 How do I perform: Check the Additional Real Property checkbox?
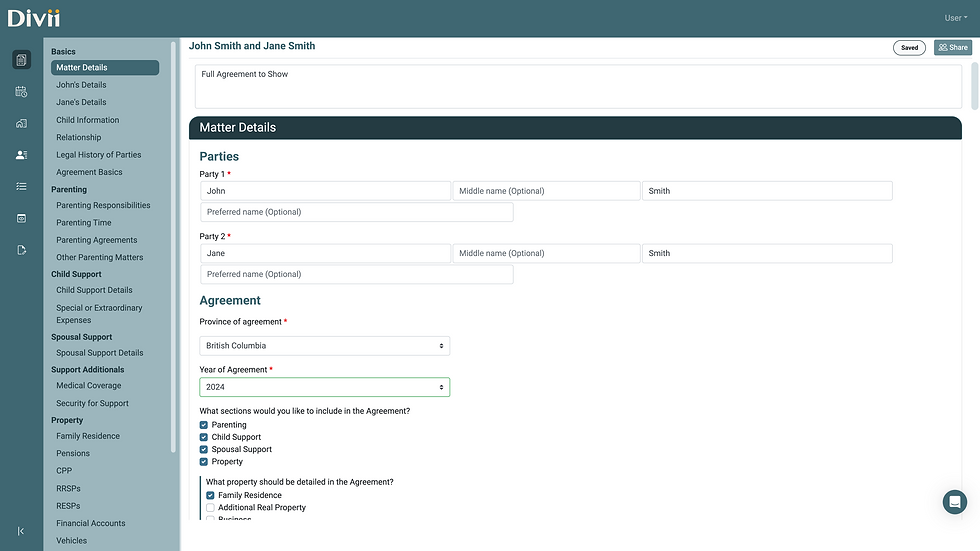click(x=210, y=508)
